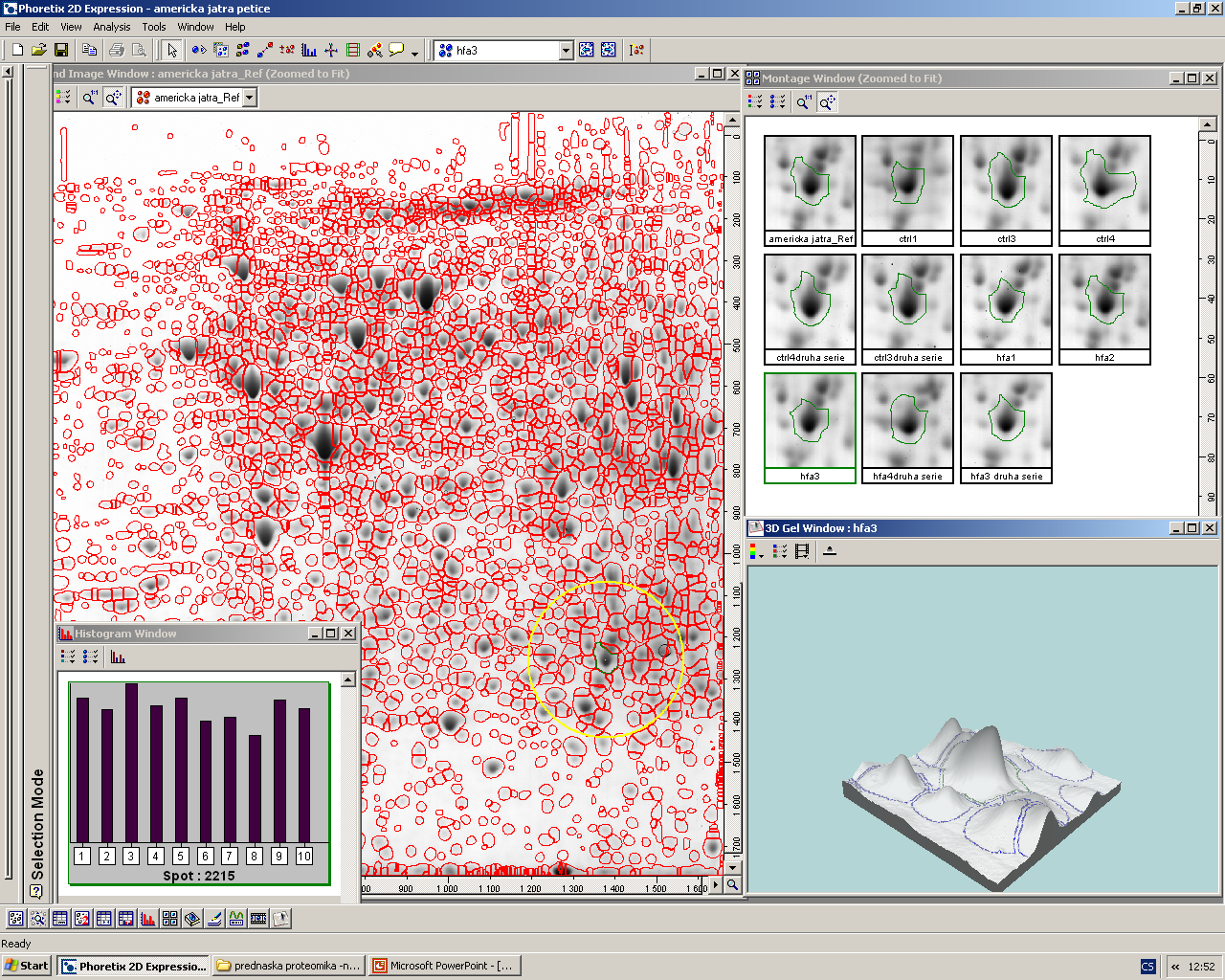Open a file with the folder icon
The height and width of the screenshot is (980, 1225).
pyautogui.click(x=39, y=50)
